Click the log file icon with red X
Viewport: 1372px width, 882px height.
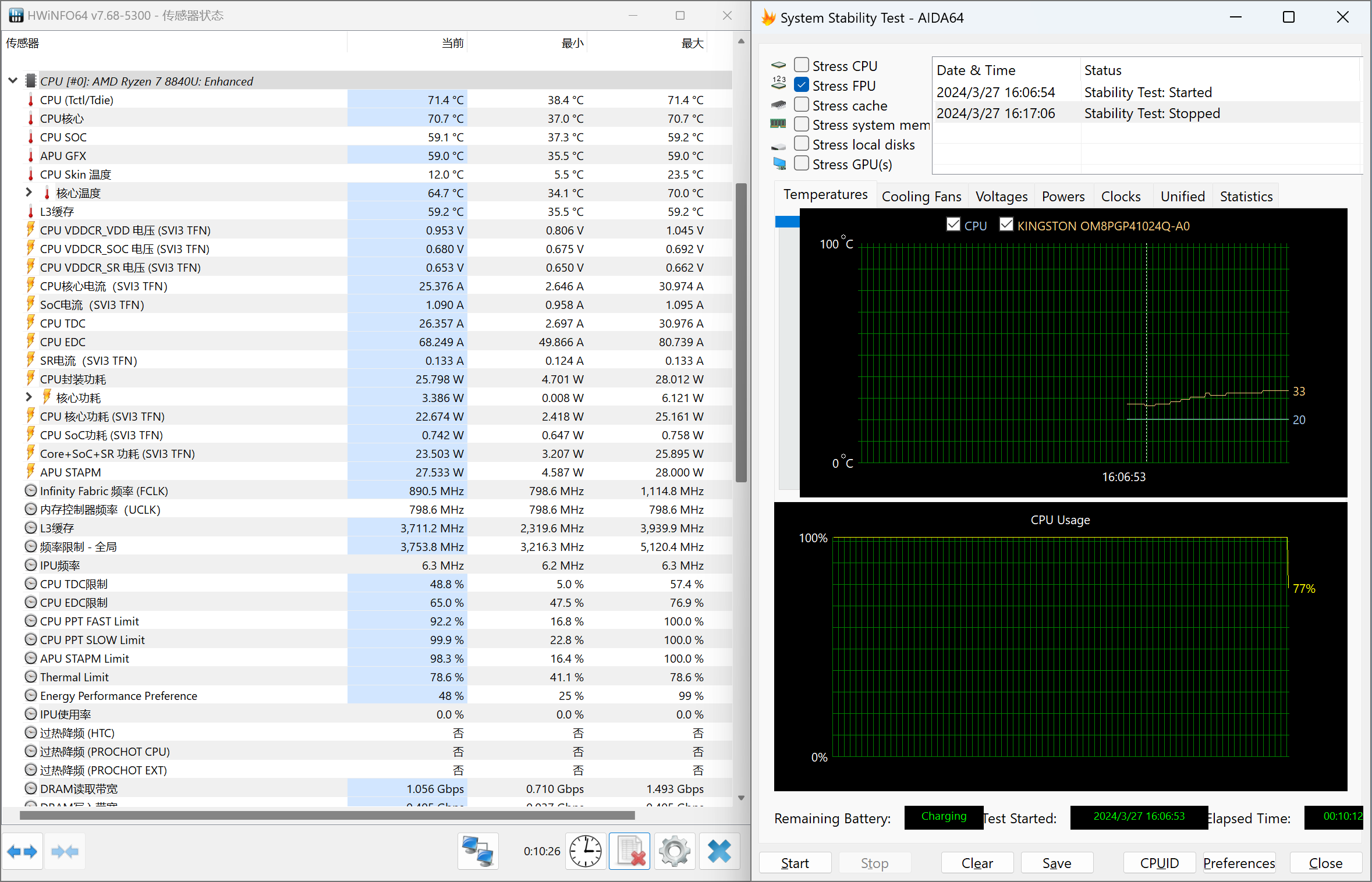(629, 852)
